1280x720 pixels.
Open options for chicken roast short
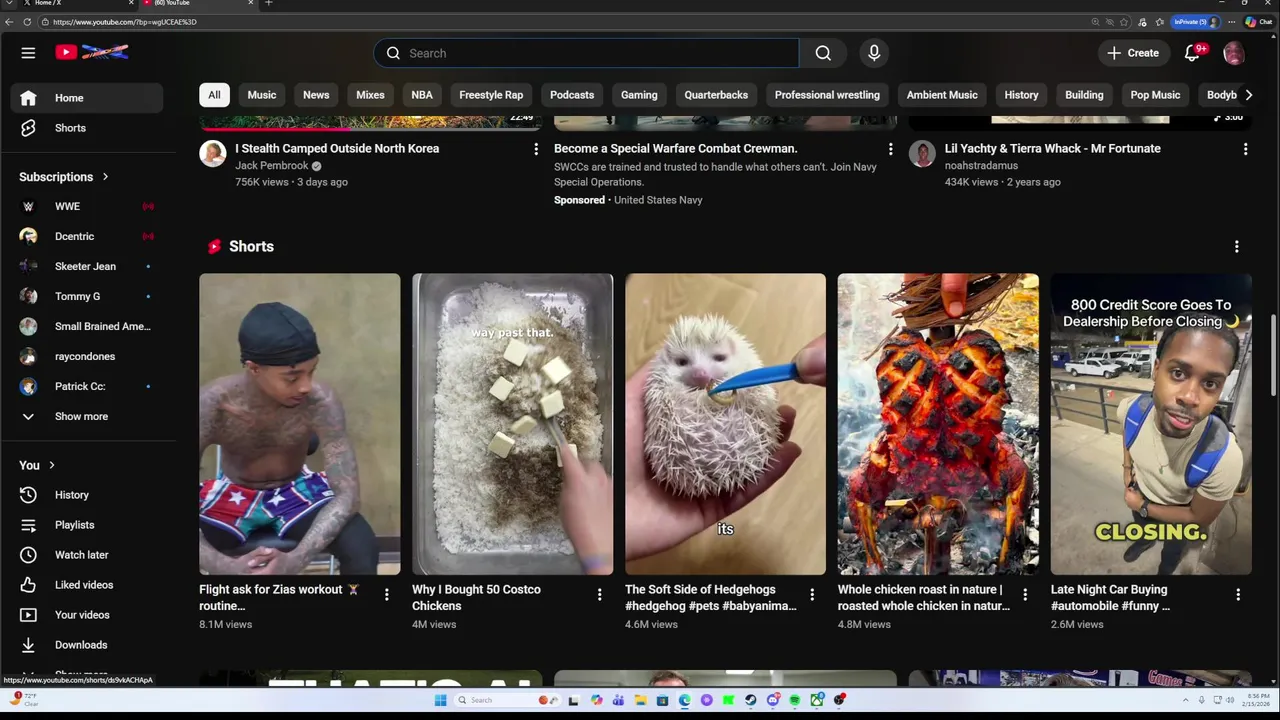1025,594
